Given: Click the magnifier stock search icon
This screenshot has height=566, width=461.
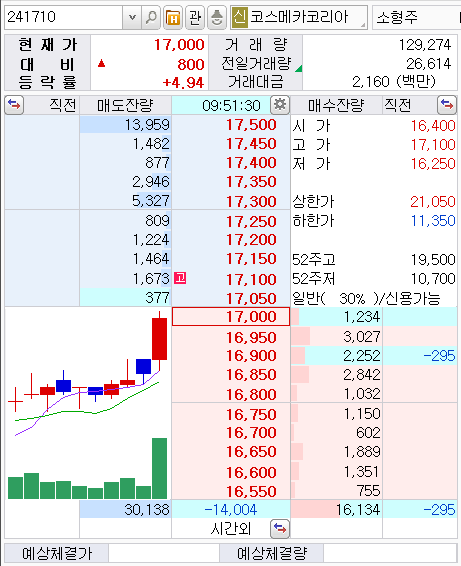Looking at the screenshot, I should [x=151, y=17].
